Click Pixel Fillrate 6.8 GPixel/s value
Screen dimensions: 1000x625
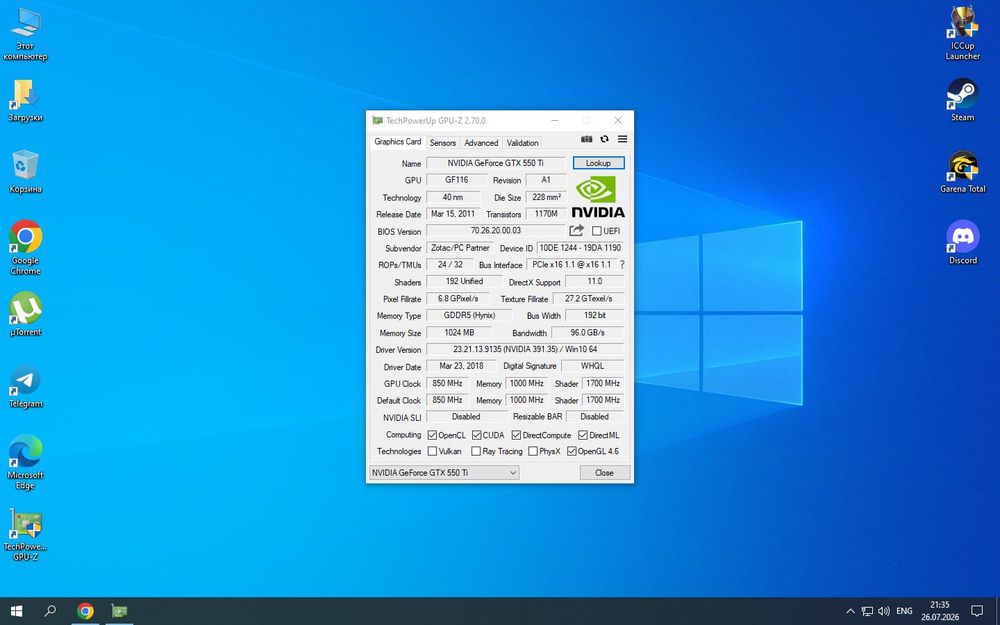click(x=458, y=298)
